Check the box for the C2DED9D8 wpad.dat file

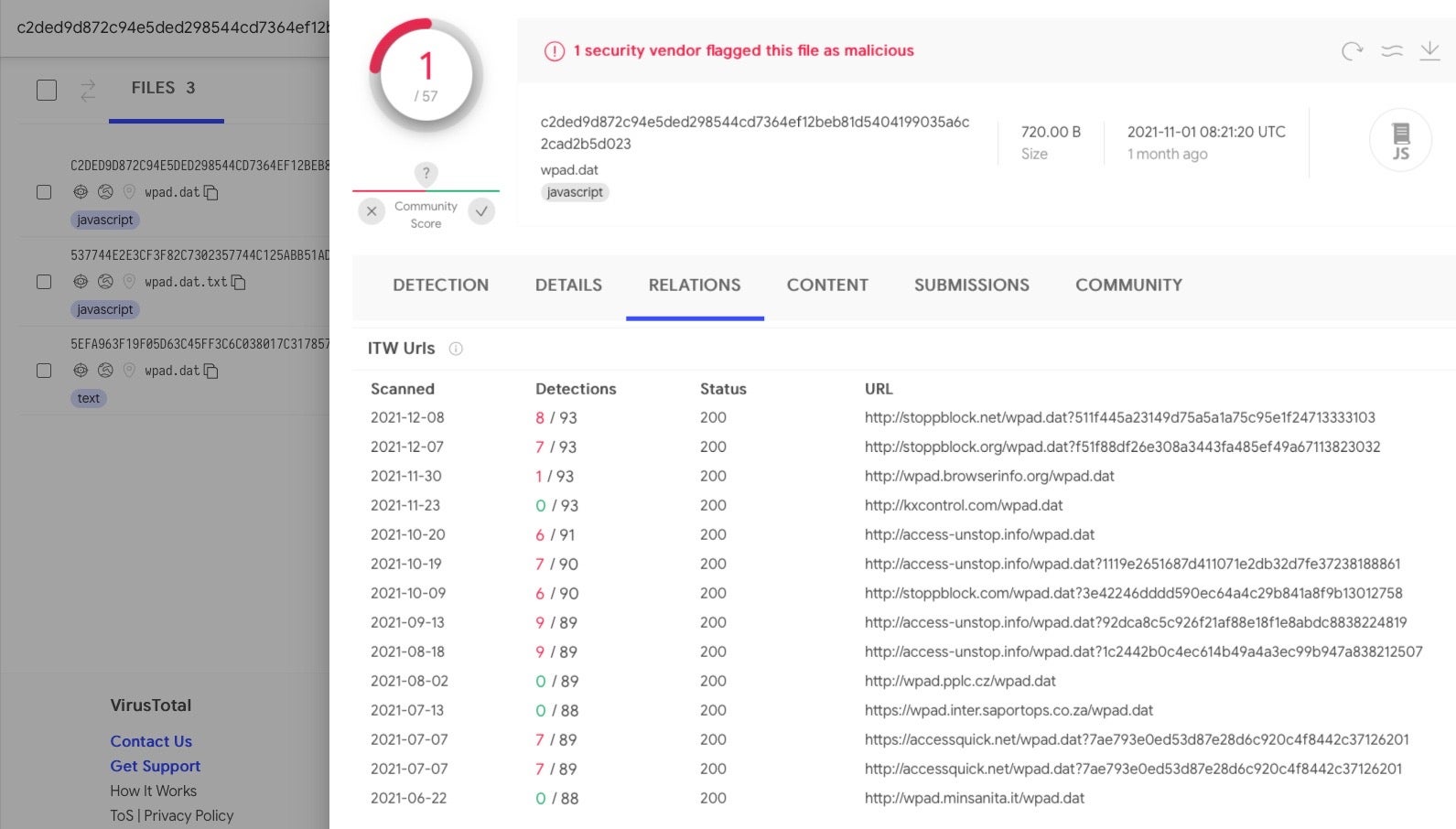point(44,192)
